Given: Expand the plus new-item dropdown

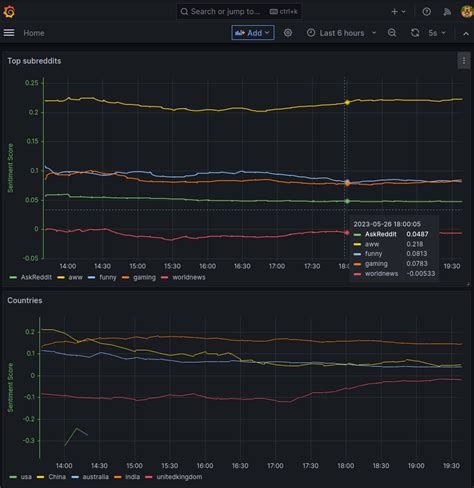Looking at the screenshot, I should [x=398, y=12].
